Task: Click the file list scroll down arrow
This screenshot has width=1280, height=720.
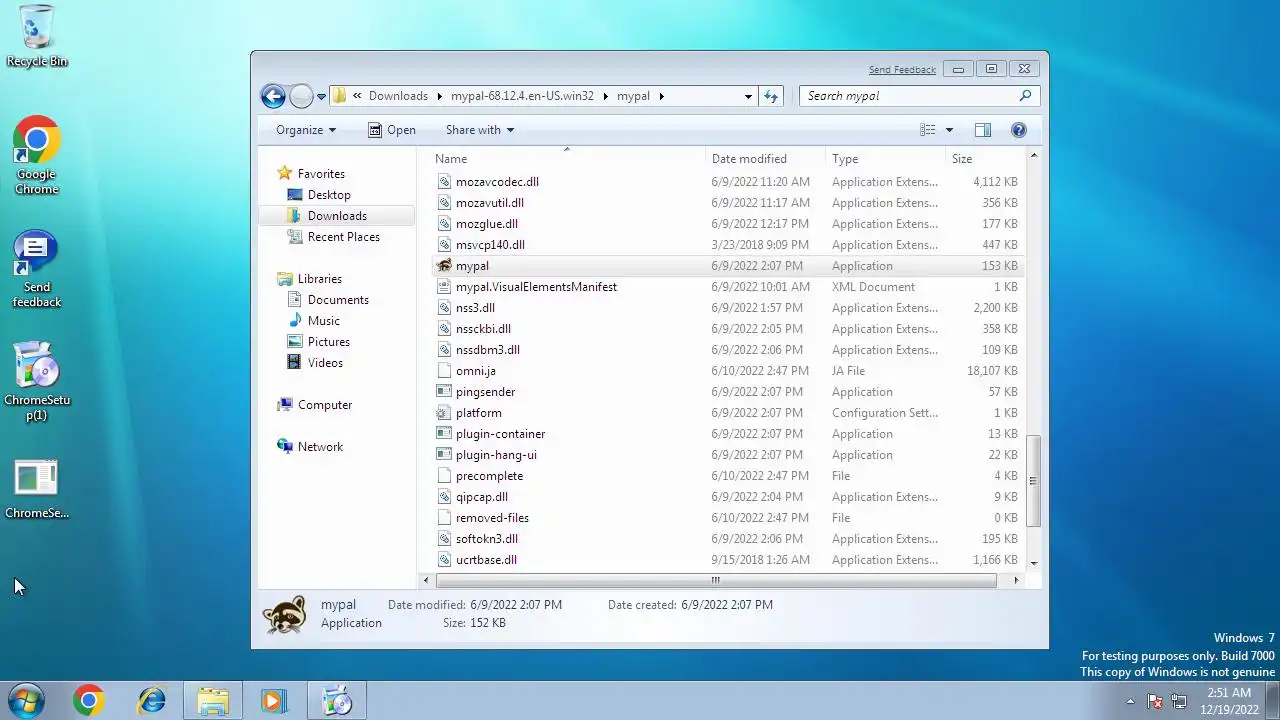Action: 1033,564
